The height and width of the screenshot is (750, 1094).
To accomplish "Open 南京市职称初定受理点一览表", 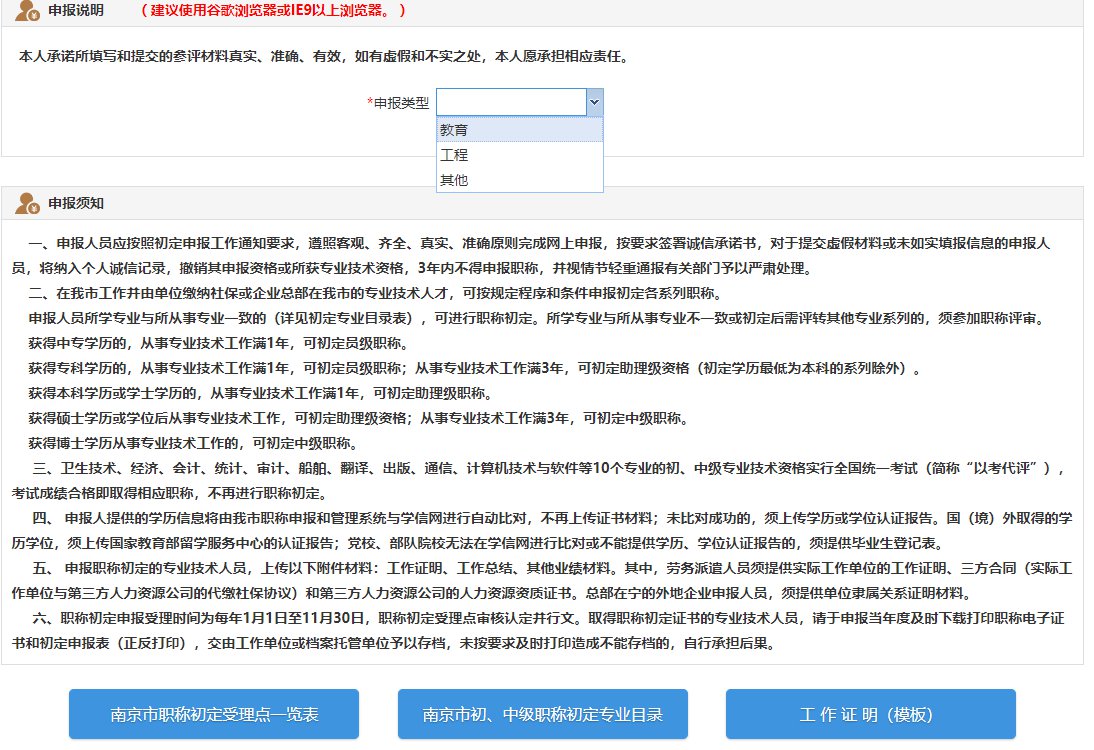I will coord(213,715).
